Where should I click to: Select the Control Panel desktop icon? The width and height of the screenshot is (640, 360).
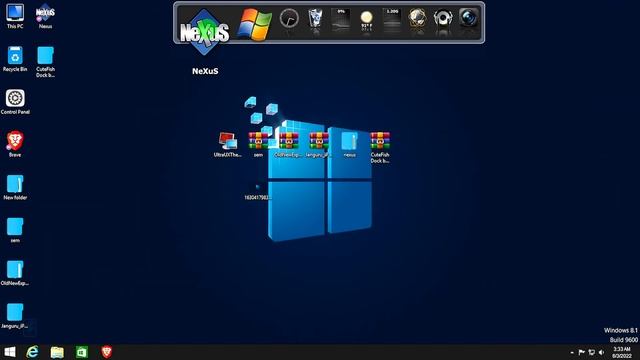15,102
